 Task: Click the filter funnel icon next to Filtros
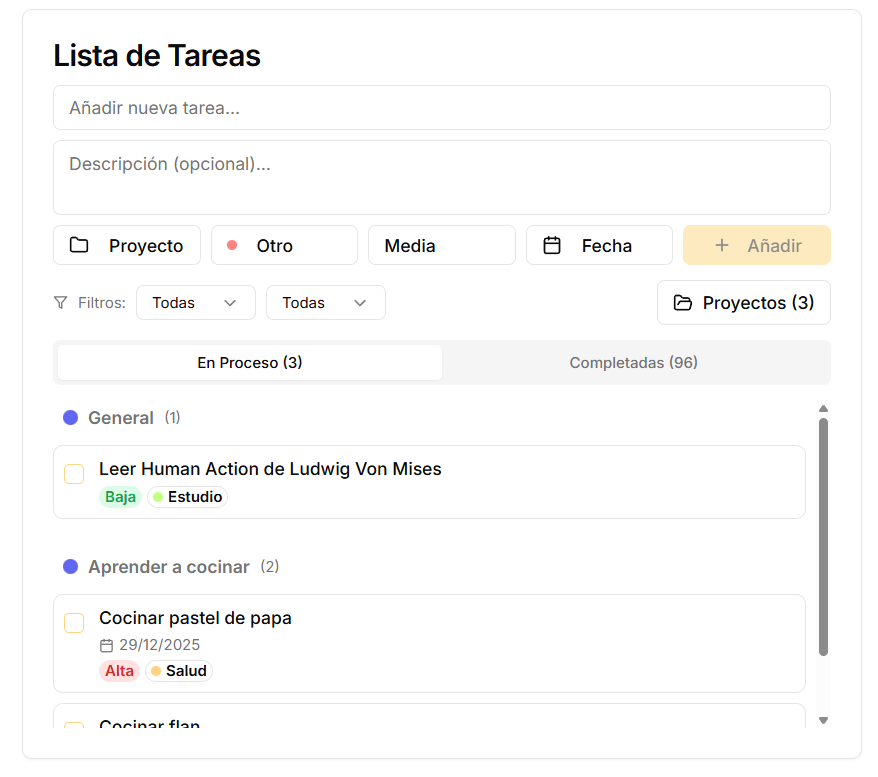click(x=60, y=302)
